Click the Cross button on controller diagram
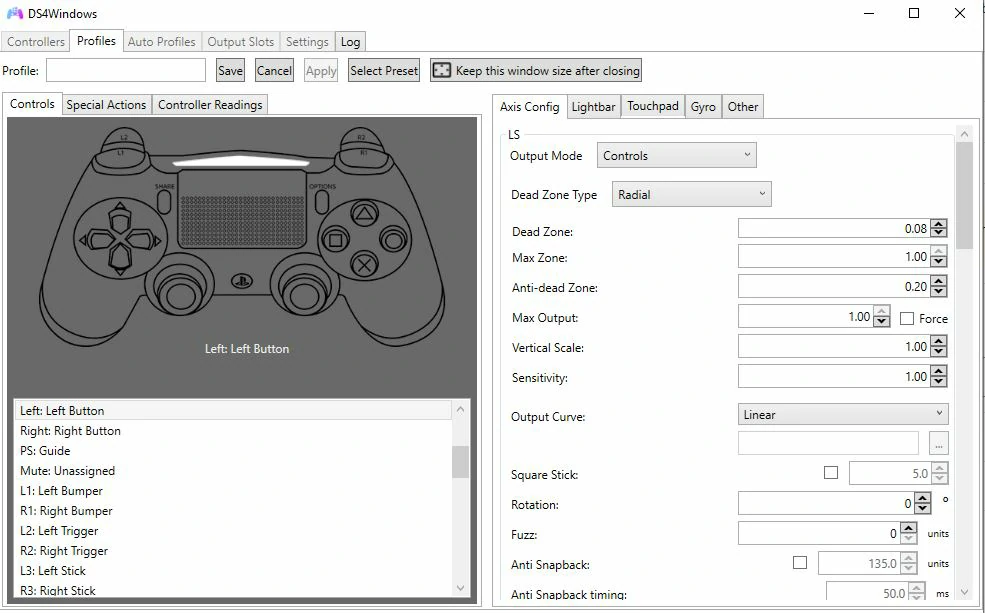The height and width of the screenshot is (613, 985). (x=363, y=265)
